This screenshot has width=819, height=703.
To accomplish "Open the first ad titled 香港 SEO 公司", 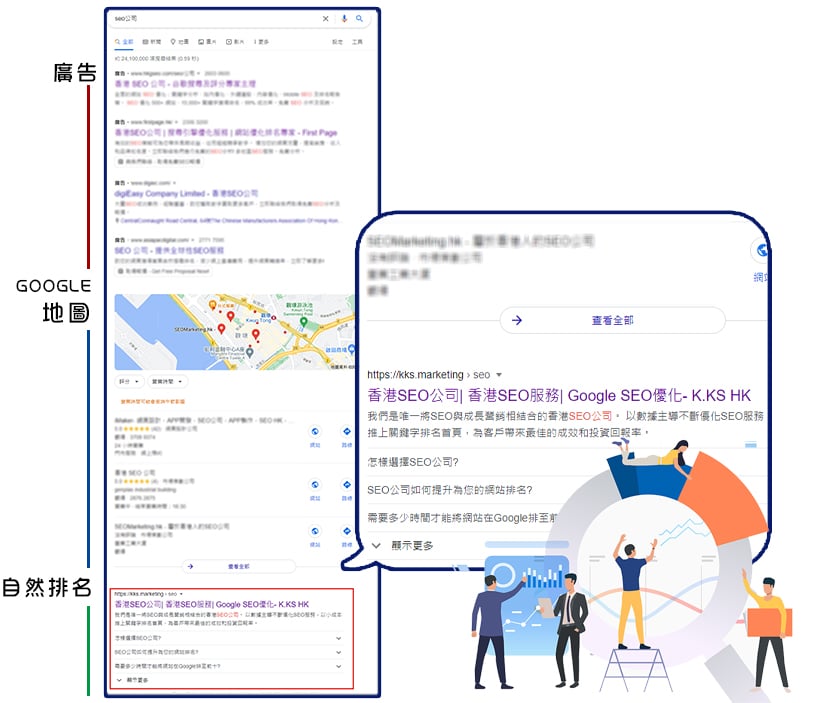I will (185, 84).
